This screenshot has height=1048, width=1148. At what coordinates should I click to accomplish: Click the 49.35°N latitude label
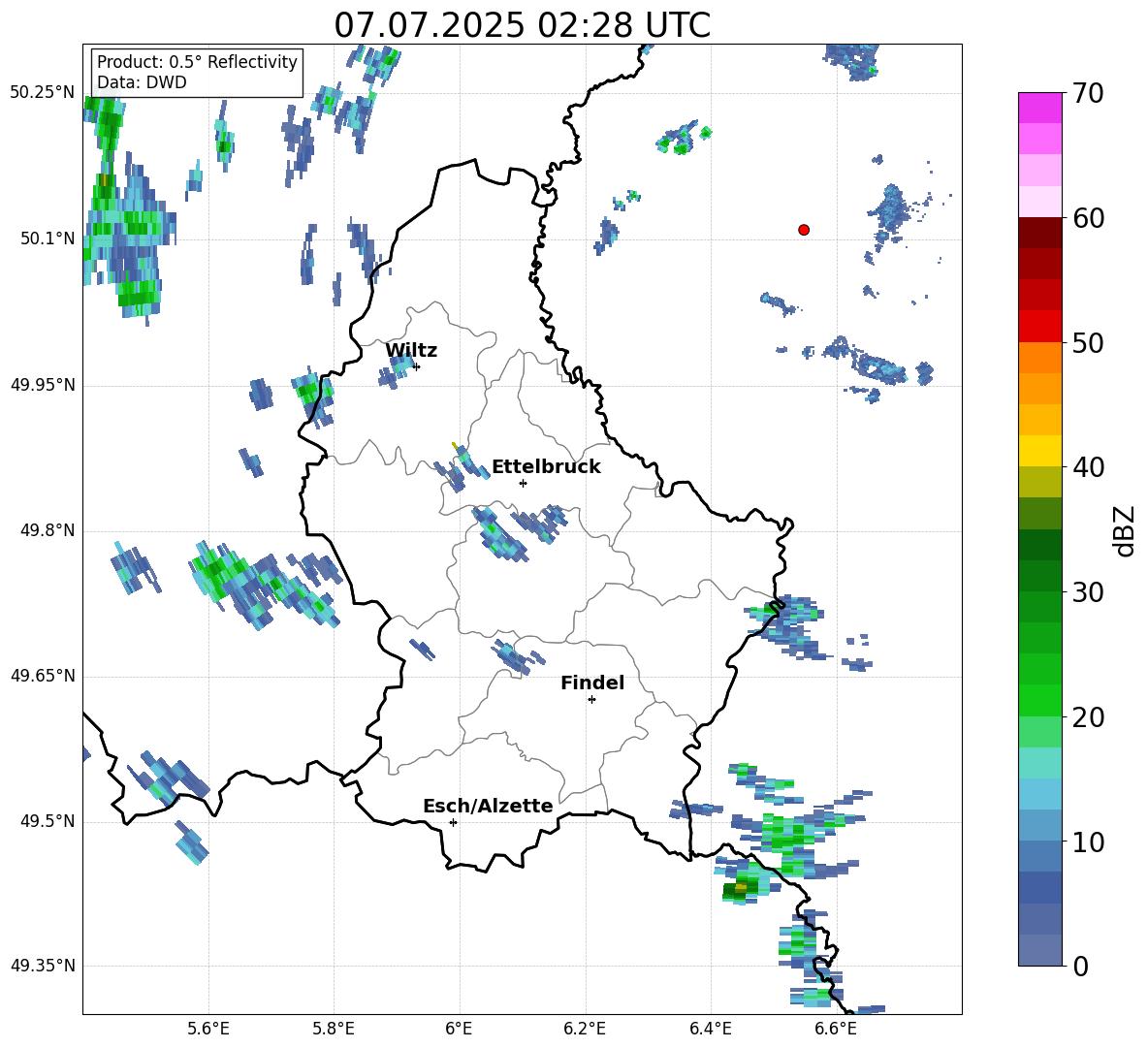[43, 966]
